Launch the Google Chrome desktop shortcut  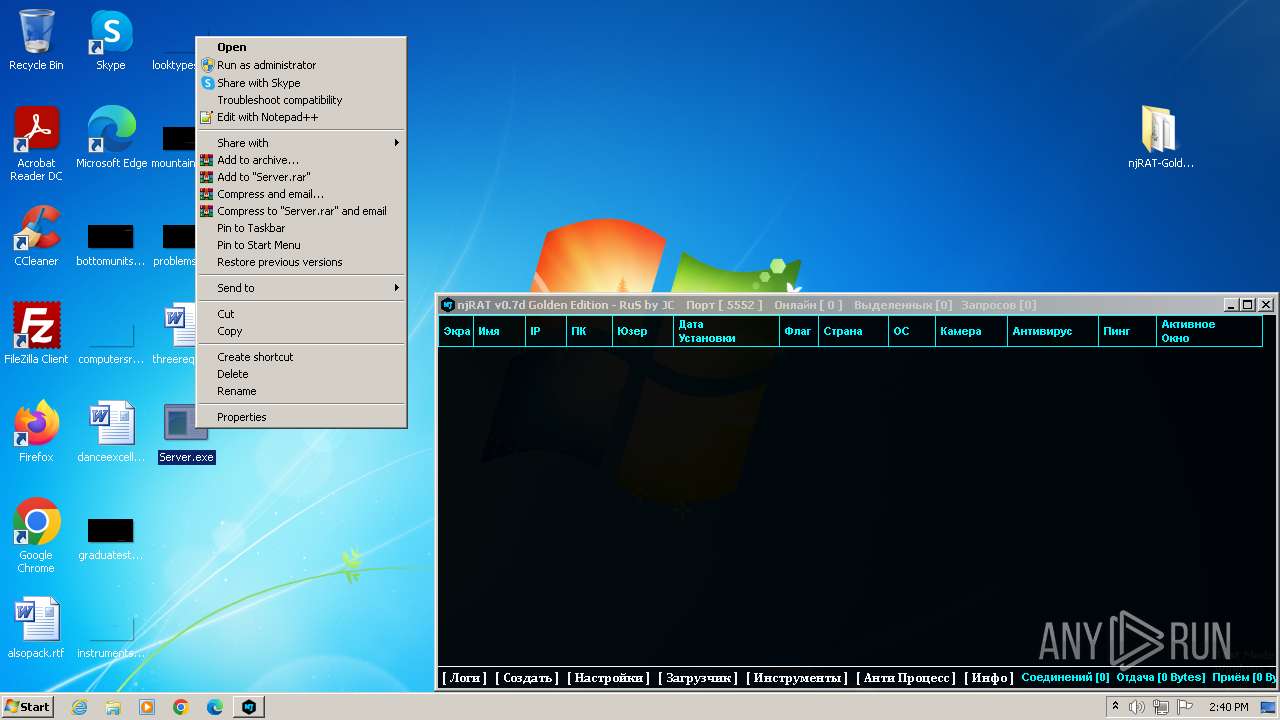(36, 536)
